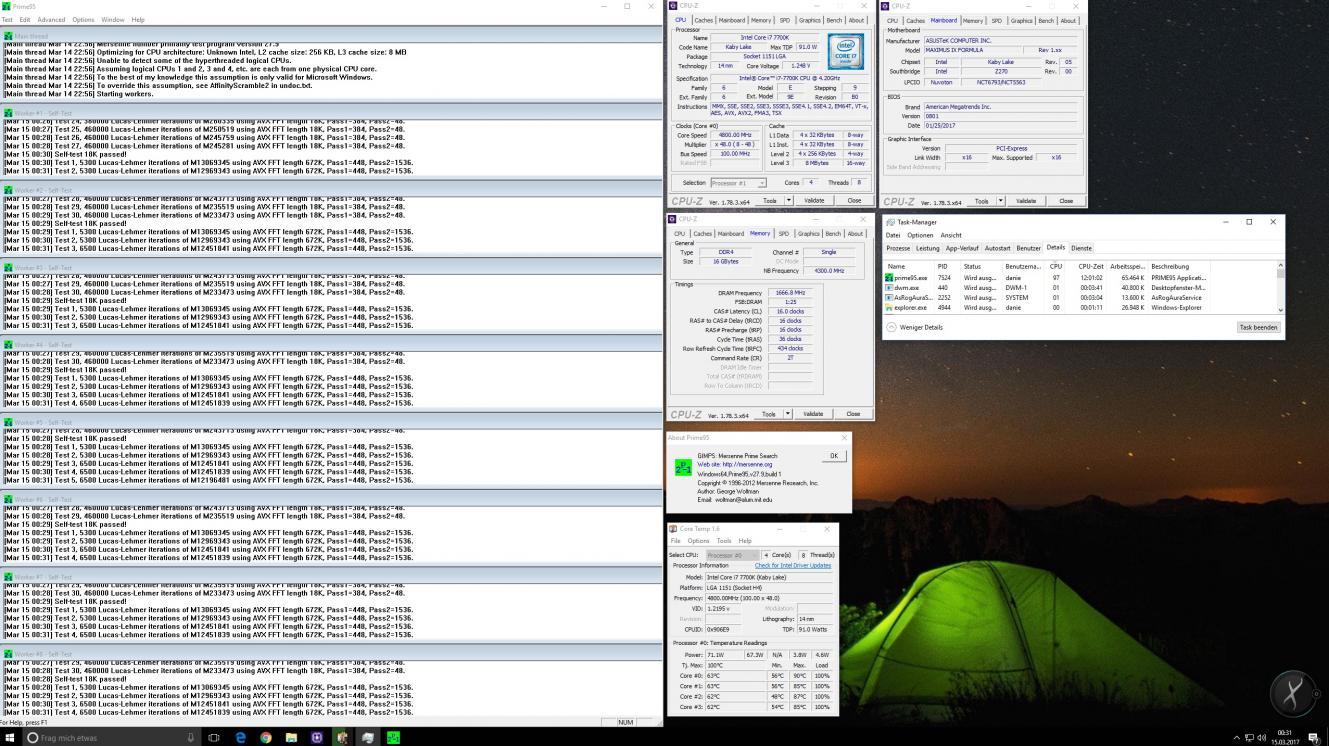Screen dimensions: 1329x746
Task: Show hidden system tray icons chevron
Action: (x=1238, y=738)
